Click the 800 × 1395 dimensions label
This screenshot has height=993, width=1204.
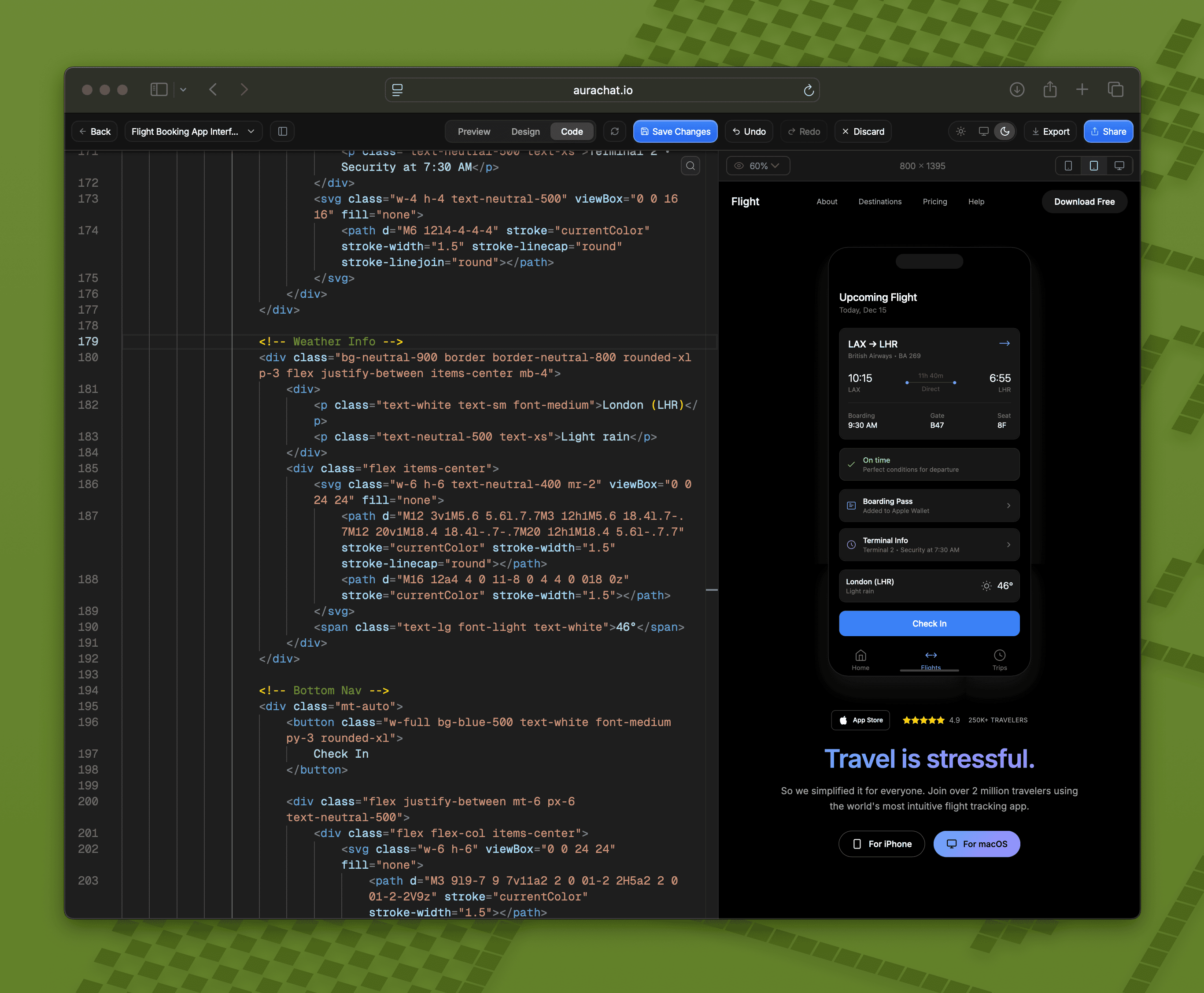[x=922, y=166]
